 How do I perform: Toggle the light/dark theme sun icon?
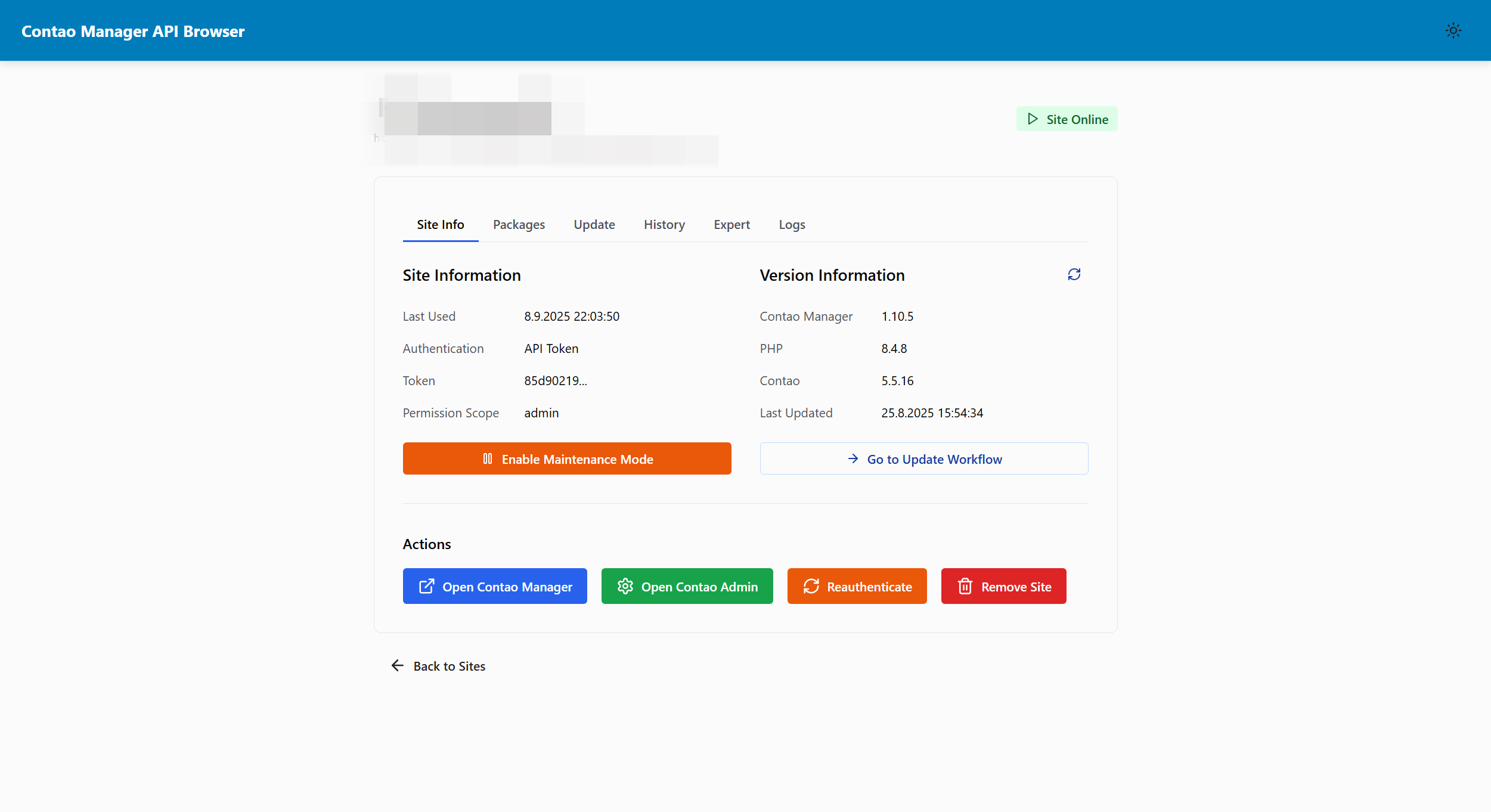tap(1453, 30)
